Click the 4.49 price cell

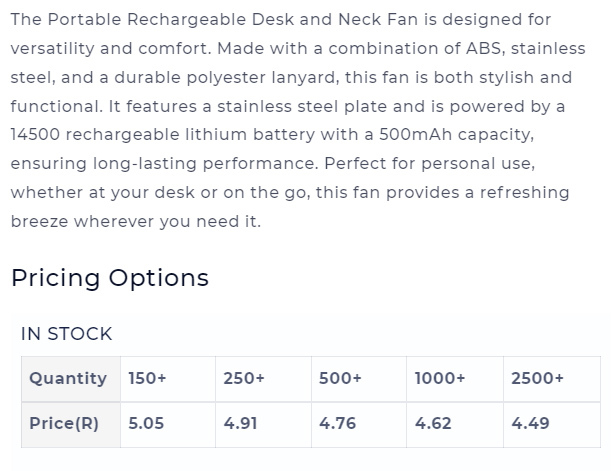(x=552, y=424)
